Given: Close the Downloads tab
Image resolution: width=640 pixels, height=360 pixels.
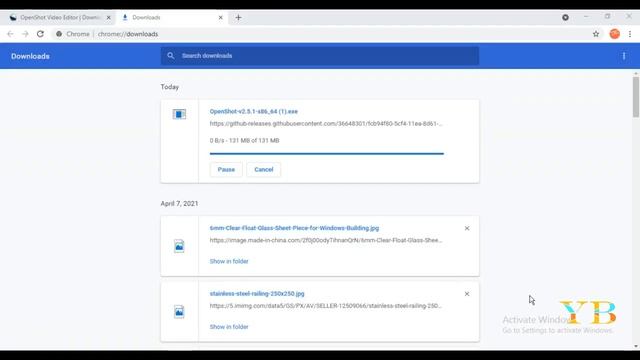Looking at the screenshot, I should tap(220, 18).
